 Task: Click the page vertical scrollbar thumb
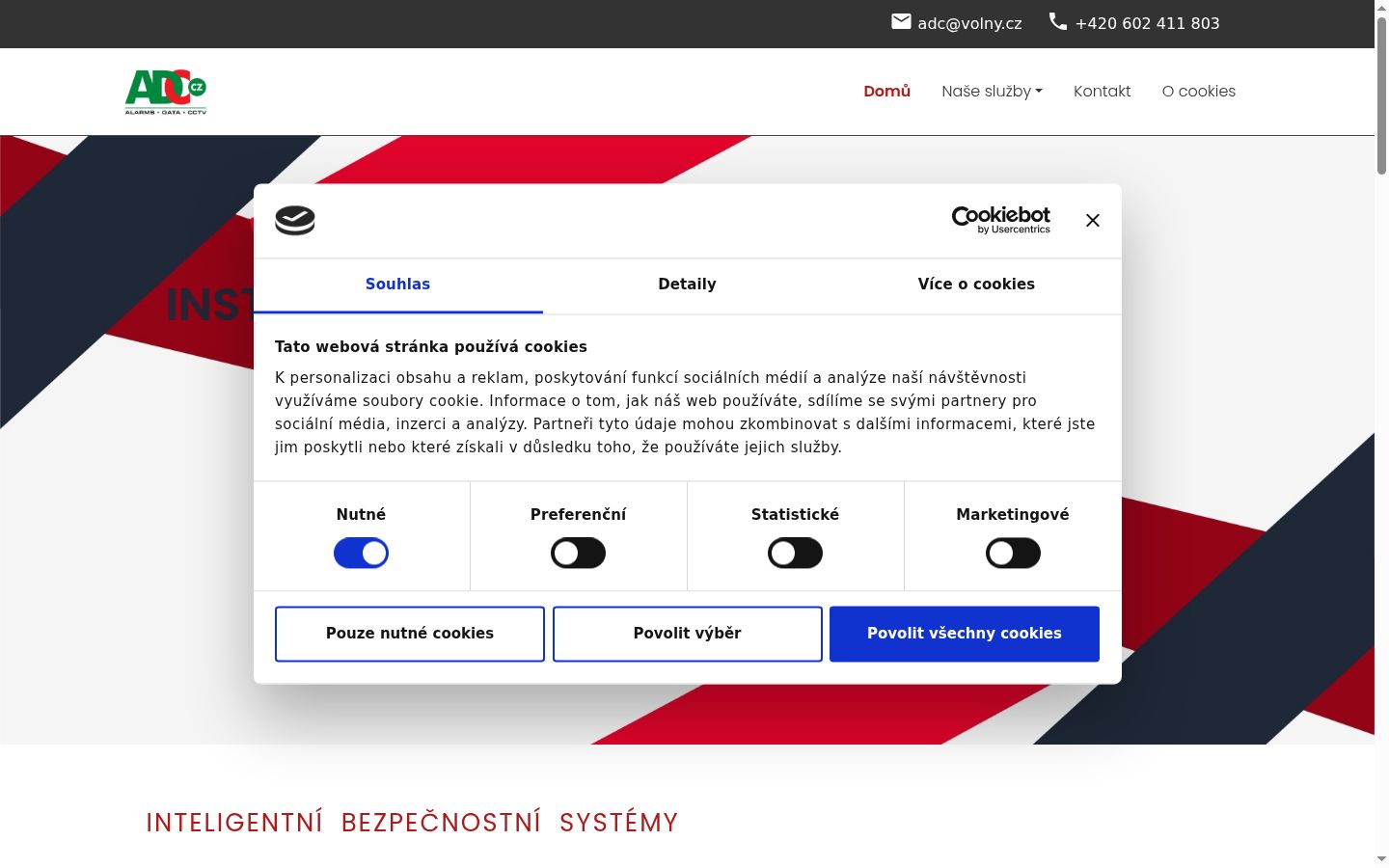tap(1381, 95)
